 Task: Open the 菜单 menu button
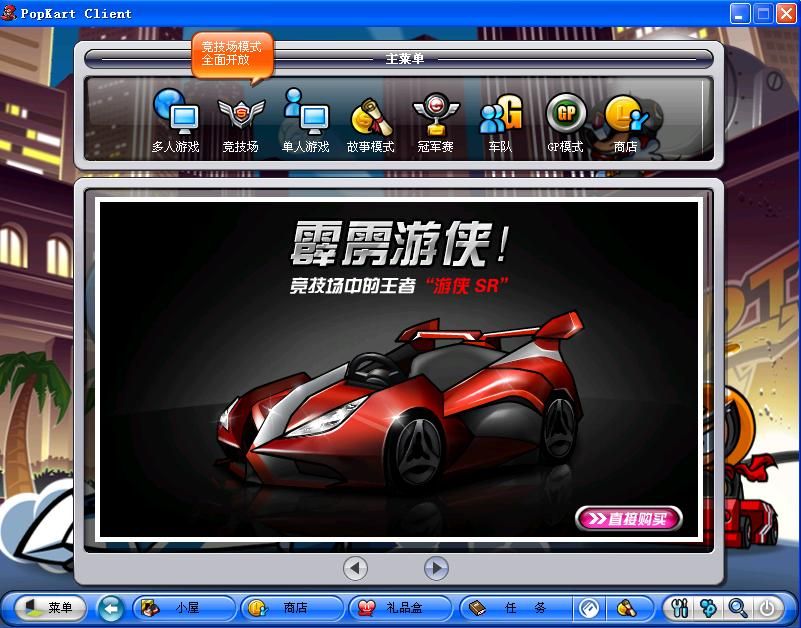(x=48, y=607)
